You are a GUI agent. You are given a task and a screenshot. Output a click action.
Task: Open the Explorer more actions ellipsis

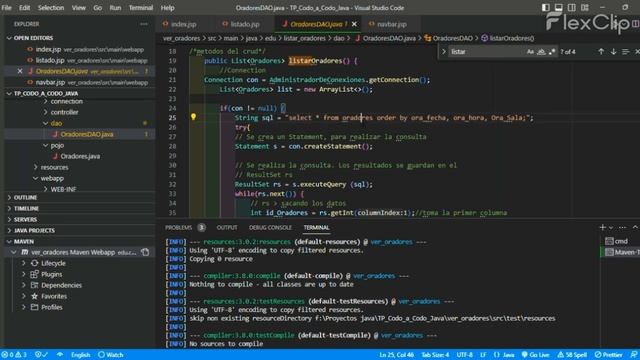click(x=144, y=24)
